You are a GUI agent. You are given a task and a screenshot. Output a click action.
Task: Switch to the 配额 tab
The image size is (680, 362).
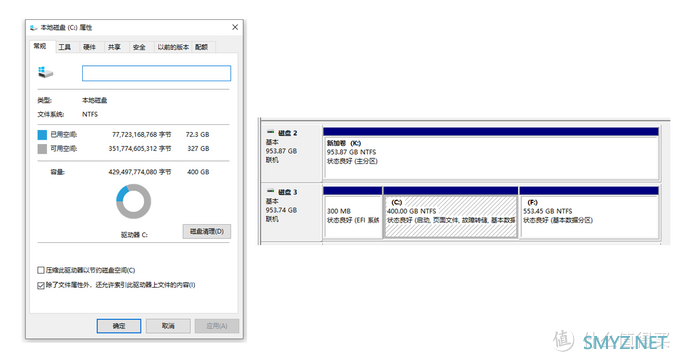pos(202,47)
